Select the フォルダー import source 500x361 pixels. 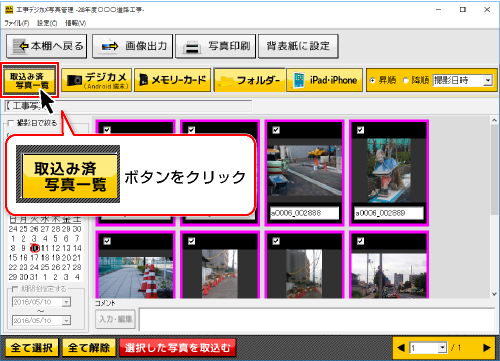249,80
